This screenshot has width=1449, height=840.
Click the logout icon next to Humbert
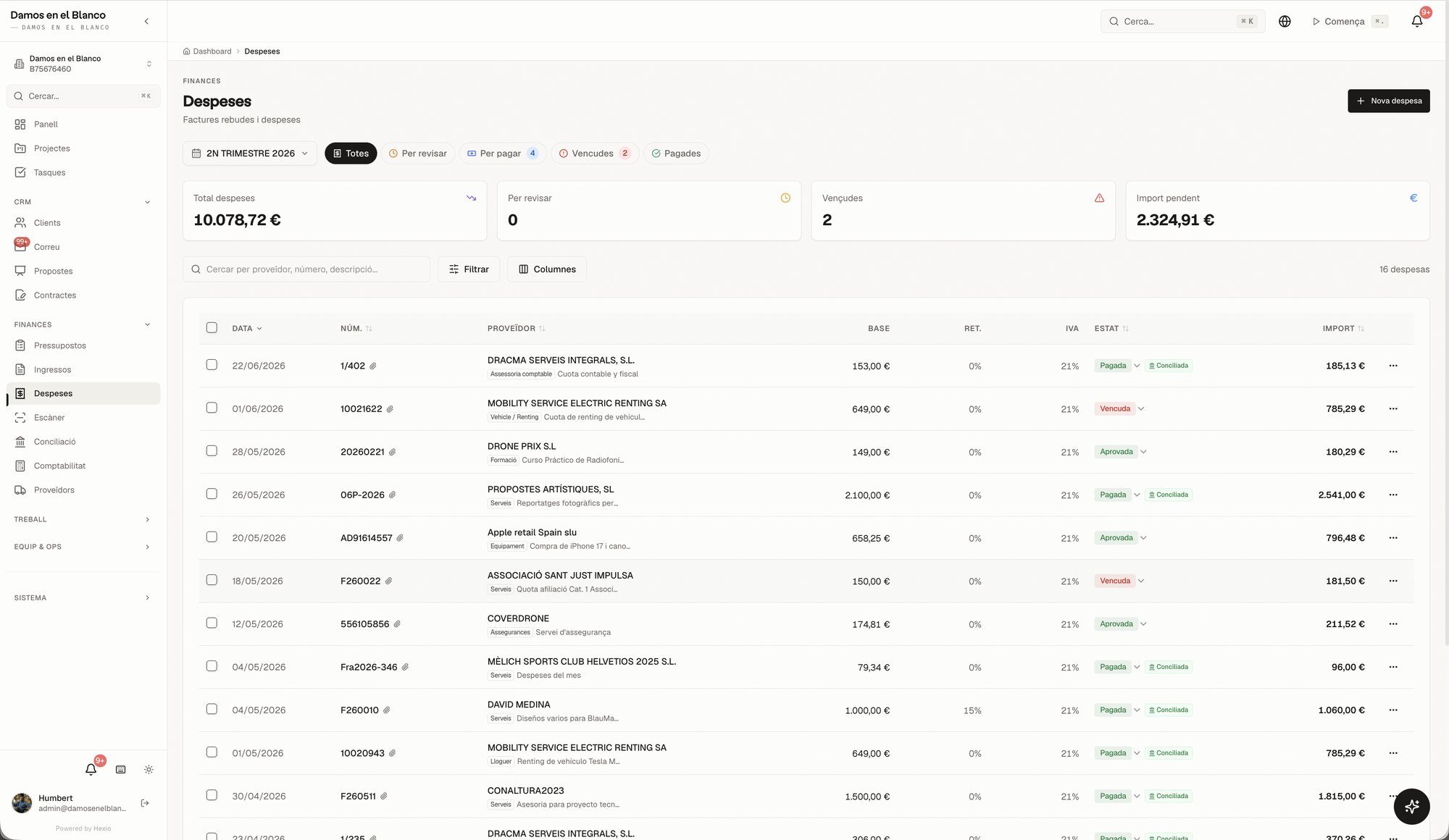pyautogui.click(x=145, y=803)
